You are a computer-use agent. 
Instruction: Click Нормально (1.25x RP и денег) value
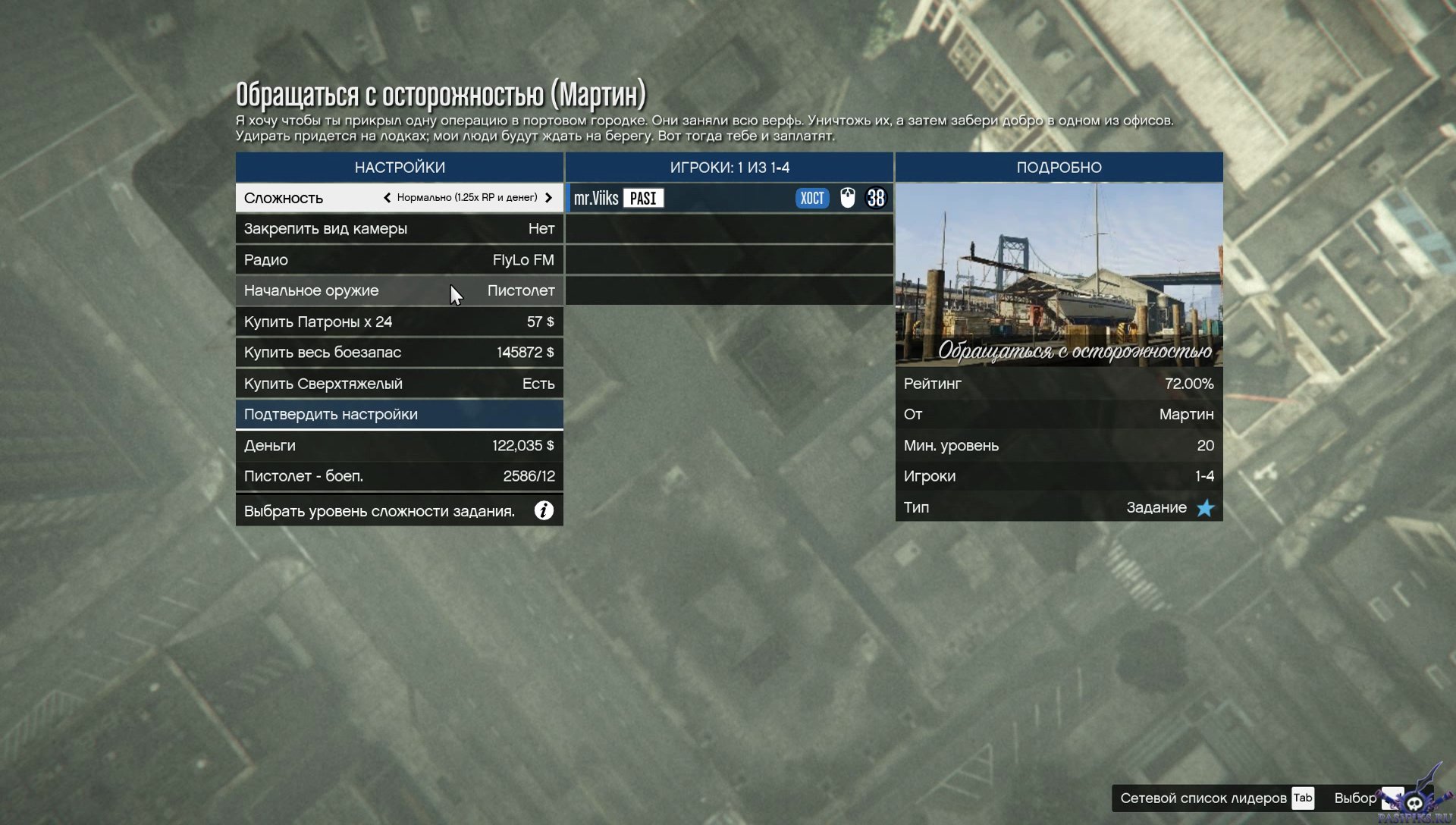[x=467, y=198]
